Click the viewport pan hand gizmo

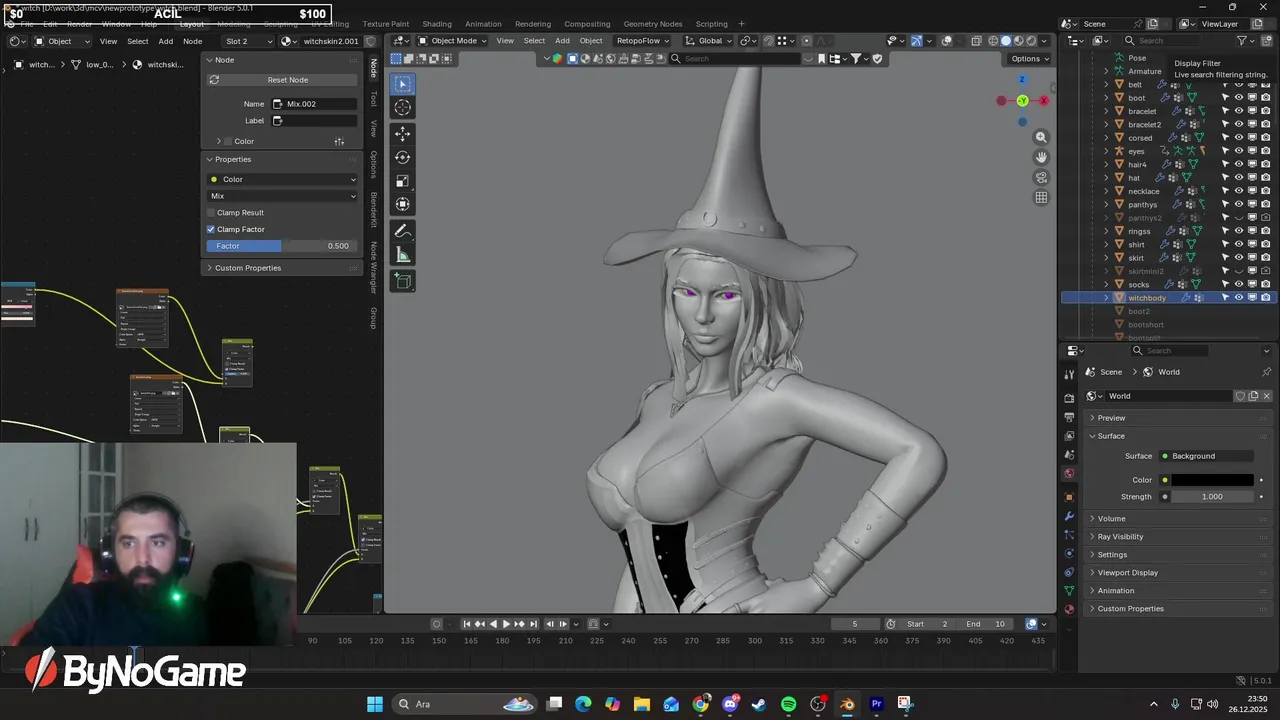1041,157
